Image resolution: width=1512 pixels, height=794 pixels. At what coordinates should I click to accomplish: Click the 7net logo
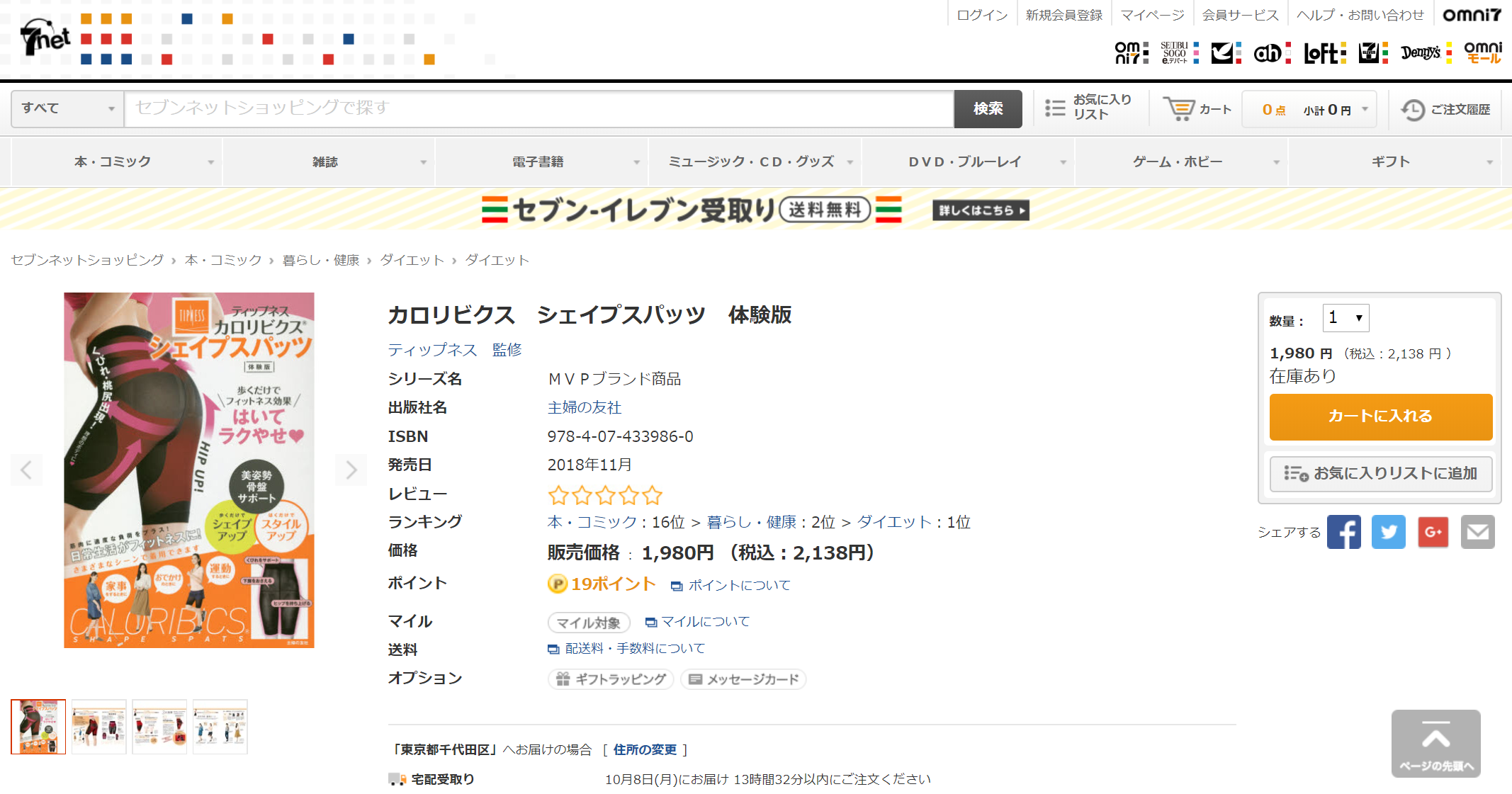point(45,37)
